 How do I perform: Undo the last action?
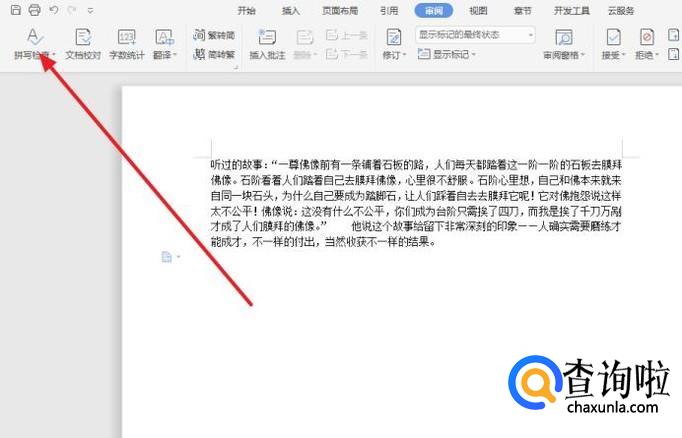pyautogui.click(x=54, y=10)
